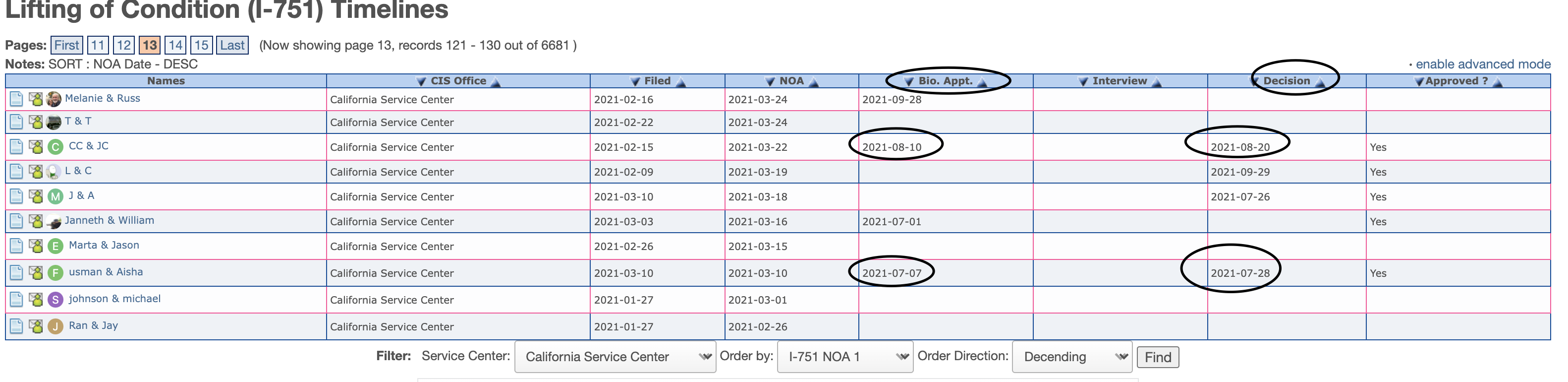
Task: Open timeline document icon for Marta & Jason
Action: (x=16, y=246)
